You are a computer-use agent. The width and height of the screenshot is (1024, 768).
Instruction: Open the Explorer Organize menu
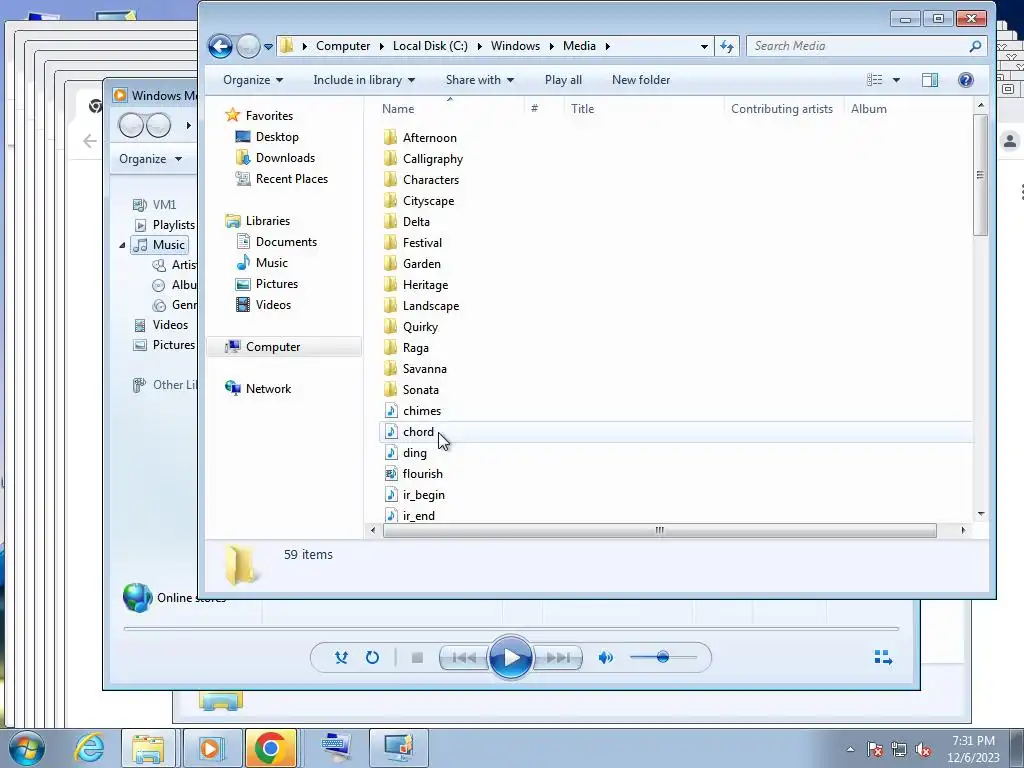pos(253,80)
